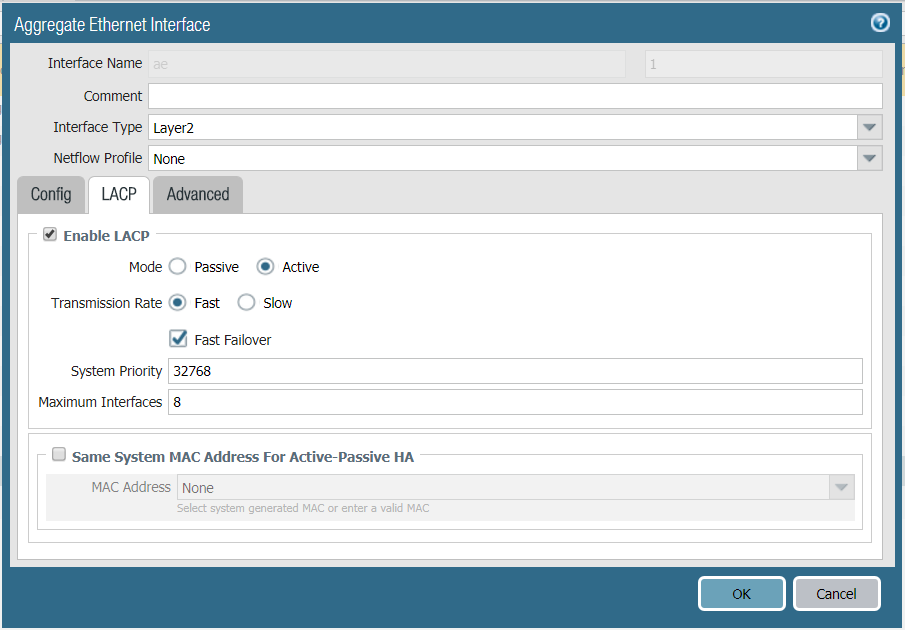Select Passive LACP mode
This screenshot has height=630, width=905.
click(x=177, y=267)
